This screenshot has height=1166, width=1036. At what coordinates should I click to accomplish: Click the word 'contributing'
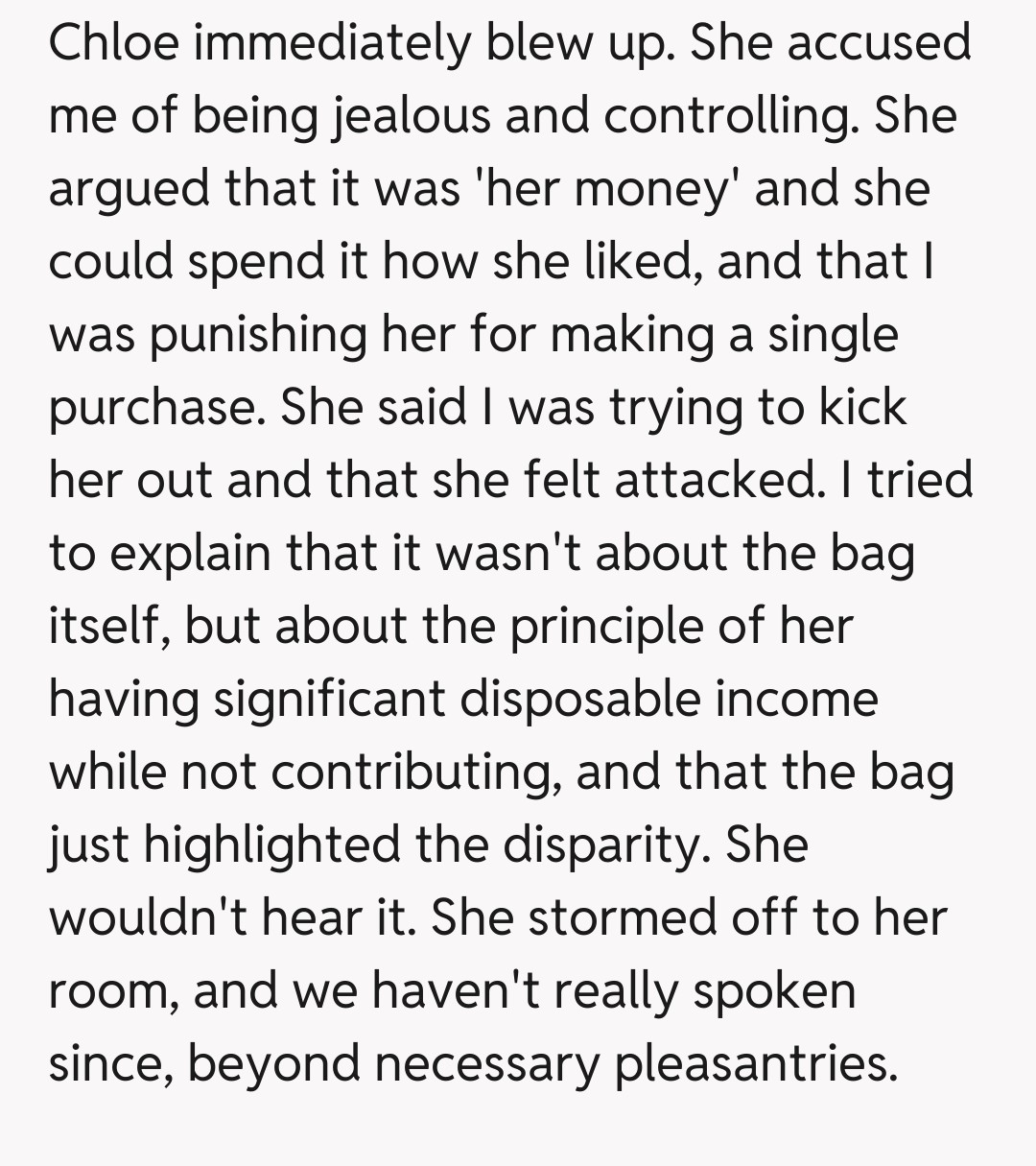coord(417,772)
